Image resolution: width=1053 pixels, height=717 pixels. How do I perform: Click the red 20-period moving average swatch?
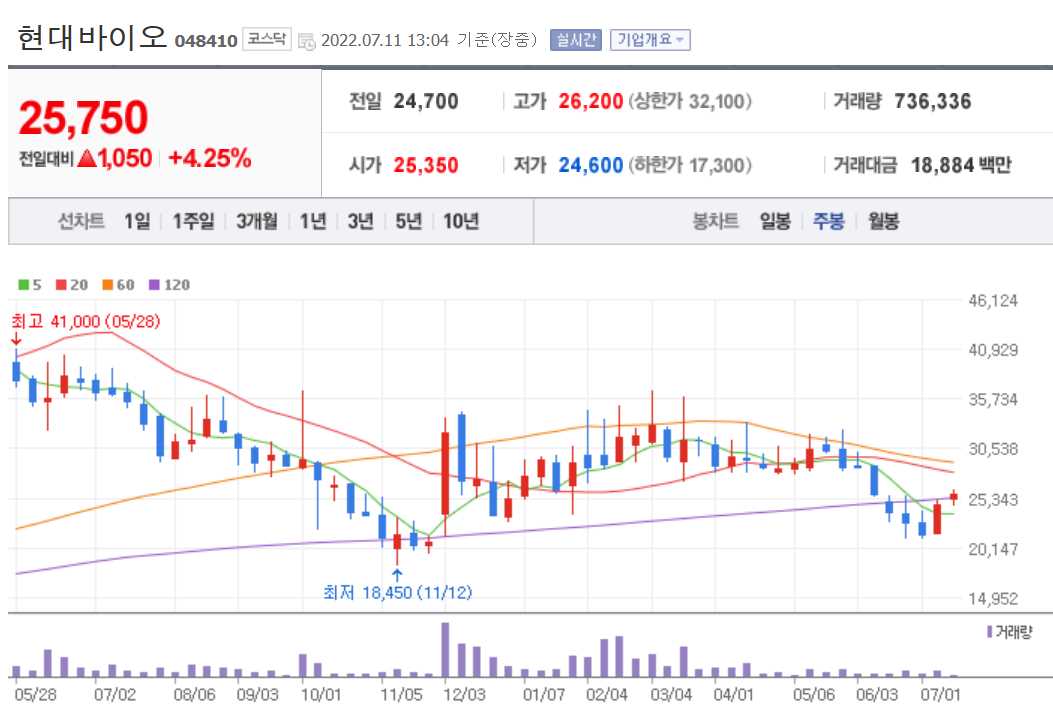61,285
